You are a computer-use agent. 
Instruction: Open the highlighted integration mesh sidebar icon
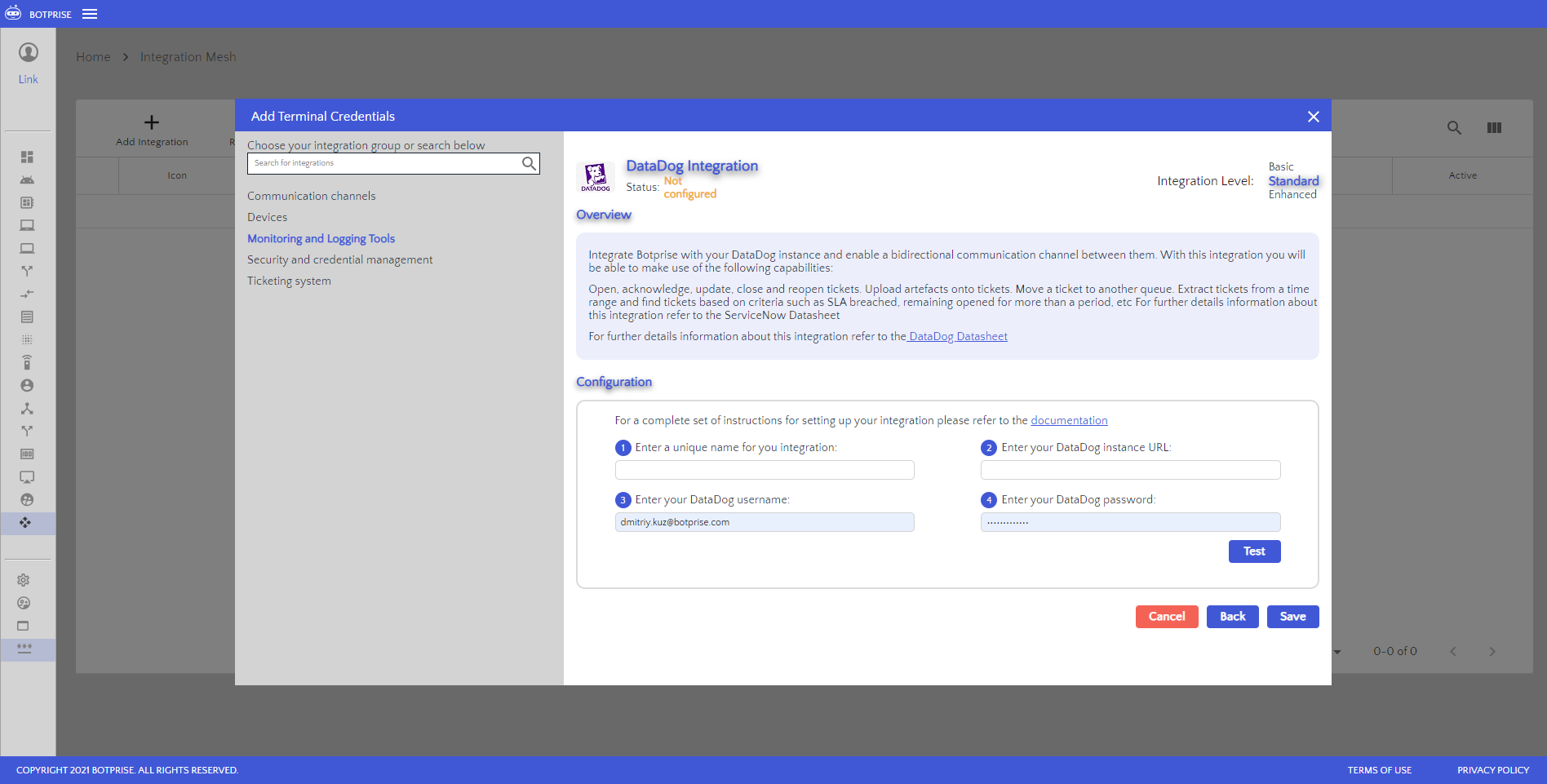[27, 522]
